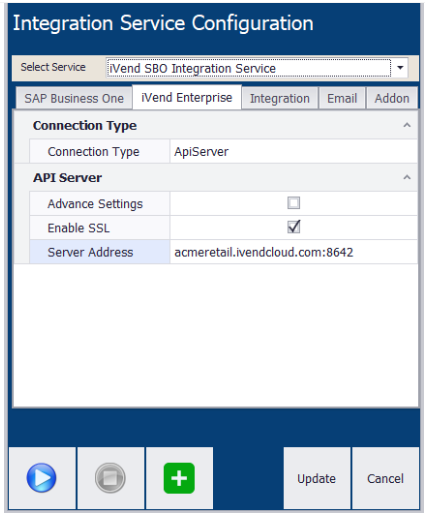Uncheck the Enable SSL checkbox
The height and width of the screenshot is (525, 425).
294,227
